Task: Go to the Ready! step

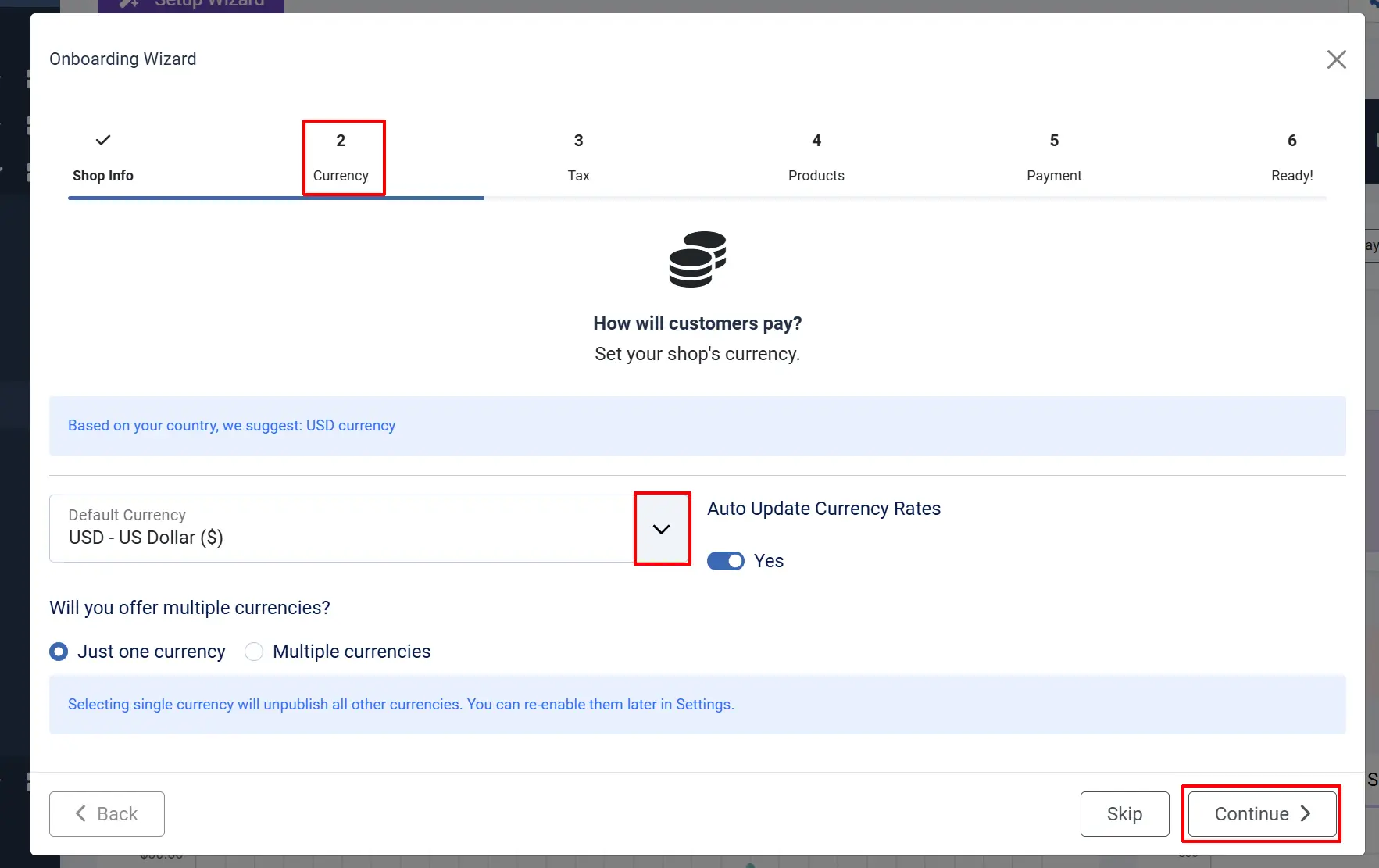Action: (1291, 158)
